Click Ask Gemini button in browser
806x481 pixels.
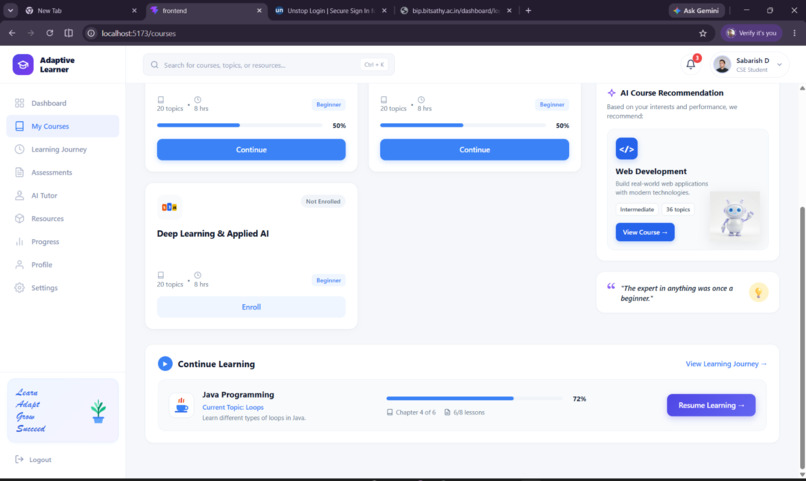pyautogui.click(x=697, y=10)
